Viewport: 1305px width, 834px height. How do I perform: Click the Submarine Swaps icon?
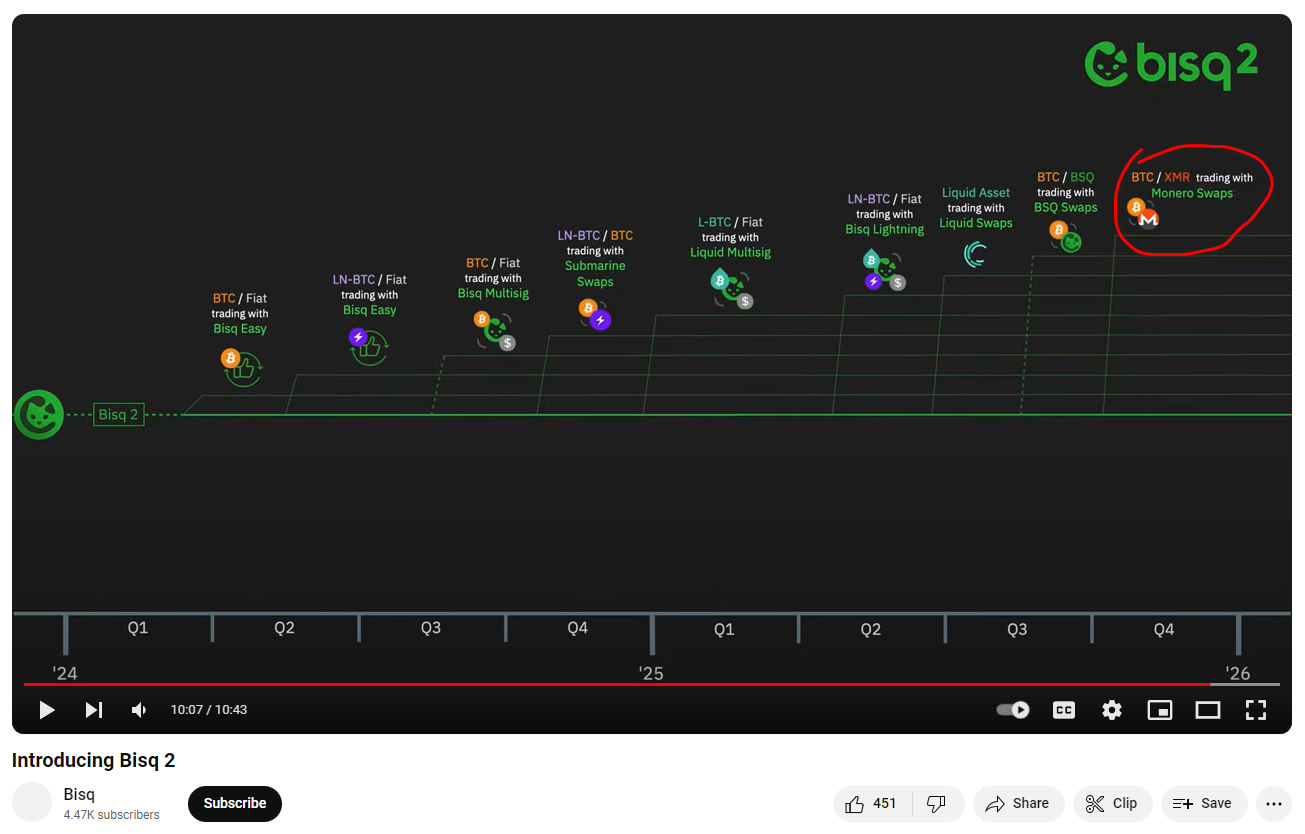point(594,314)
